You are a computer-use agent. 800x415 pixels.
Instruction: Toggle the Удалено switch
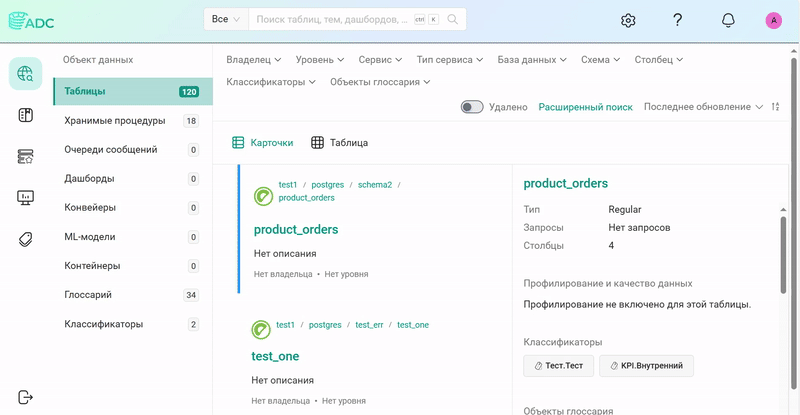point(472,107)
